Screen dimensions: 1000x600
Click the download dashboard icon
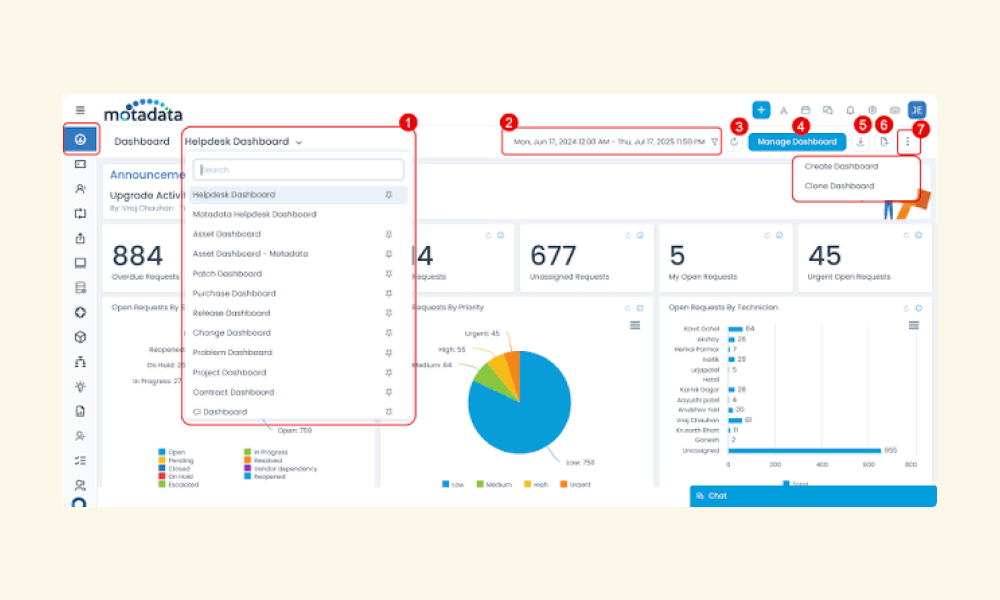point(860,142)
